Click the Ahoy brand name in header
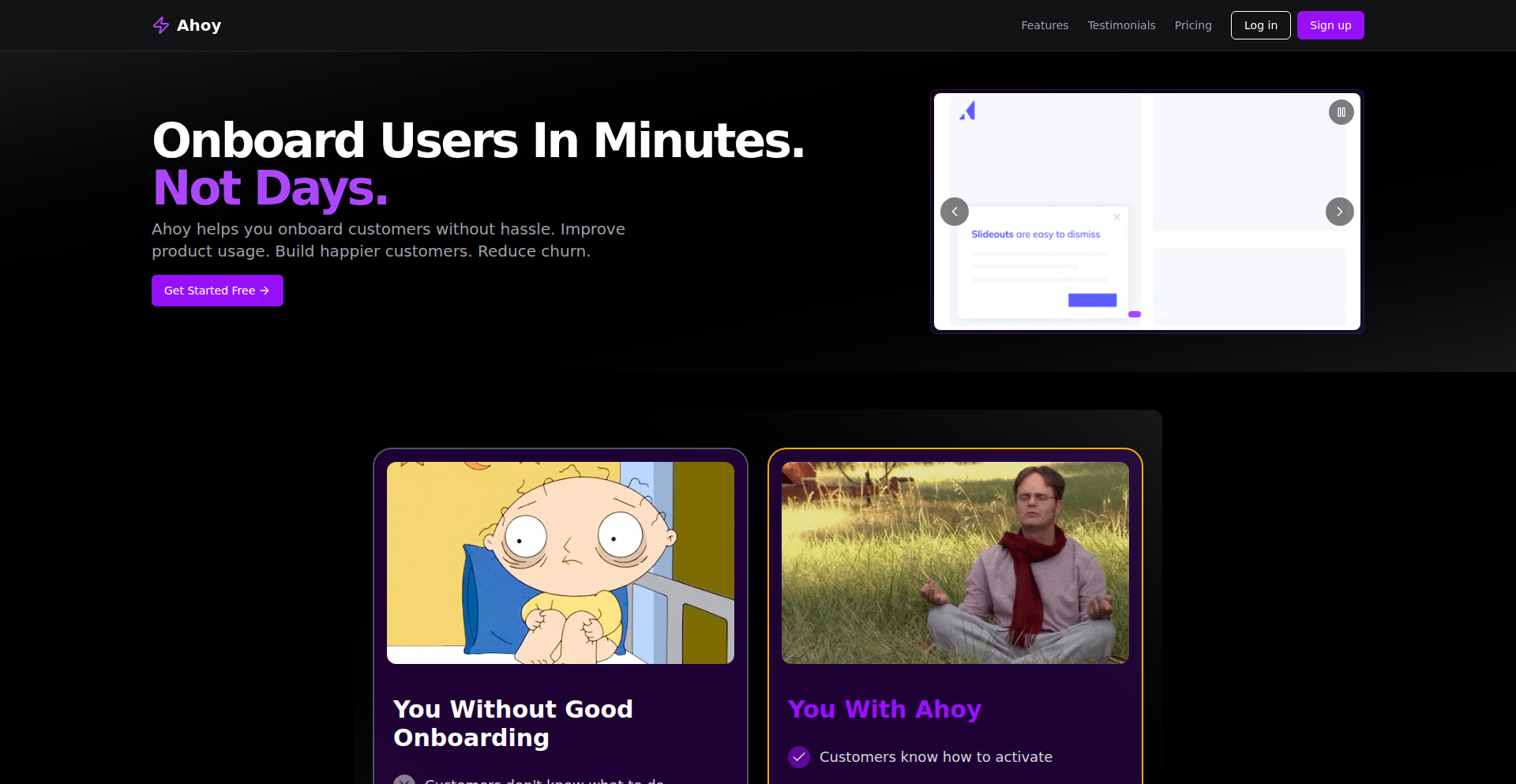 click(x=199, y=25)
